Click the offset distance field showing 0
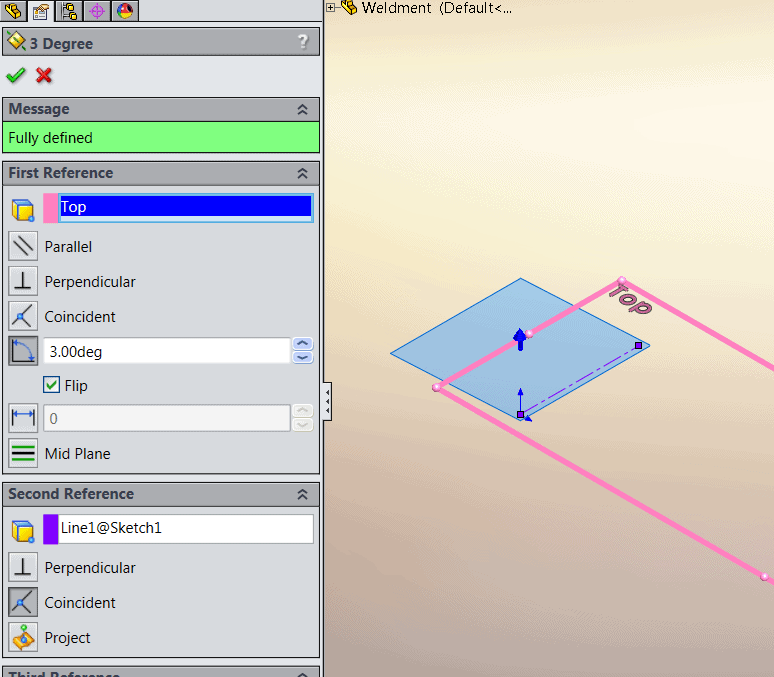The width and height of the screenshot is (774, 677). coord(167,418)
